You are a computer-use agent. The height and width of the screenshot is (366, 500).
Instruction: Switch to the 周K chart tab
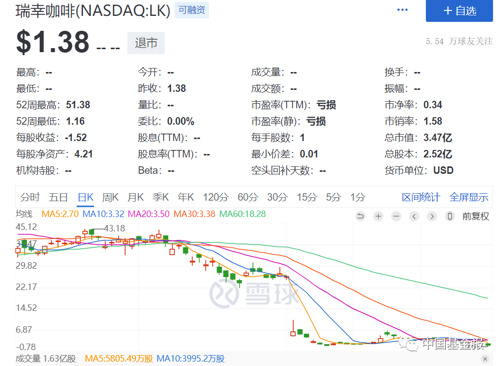[110, 197]
